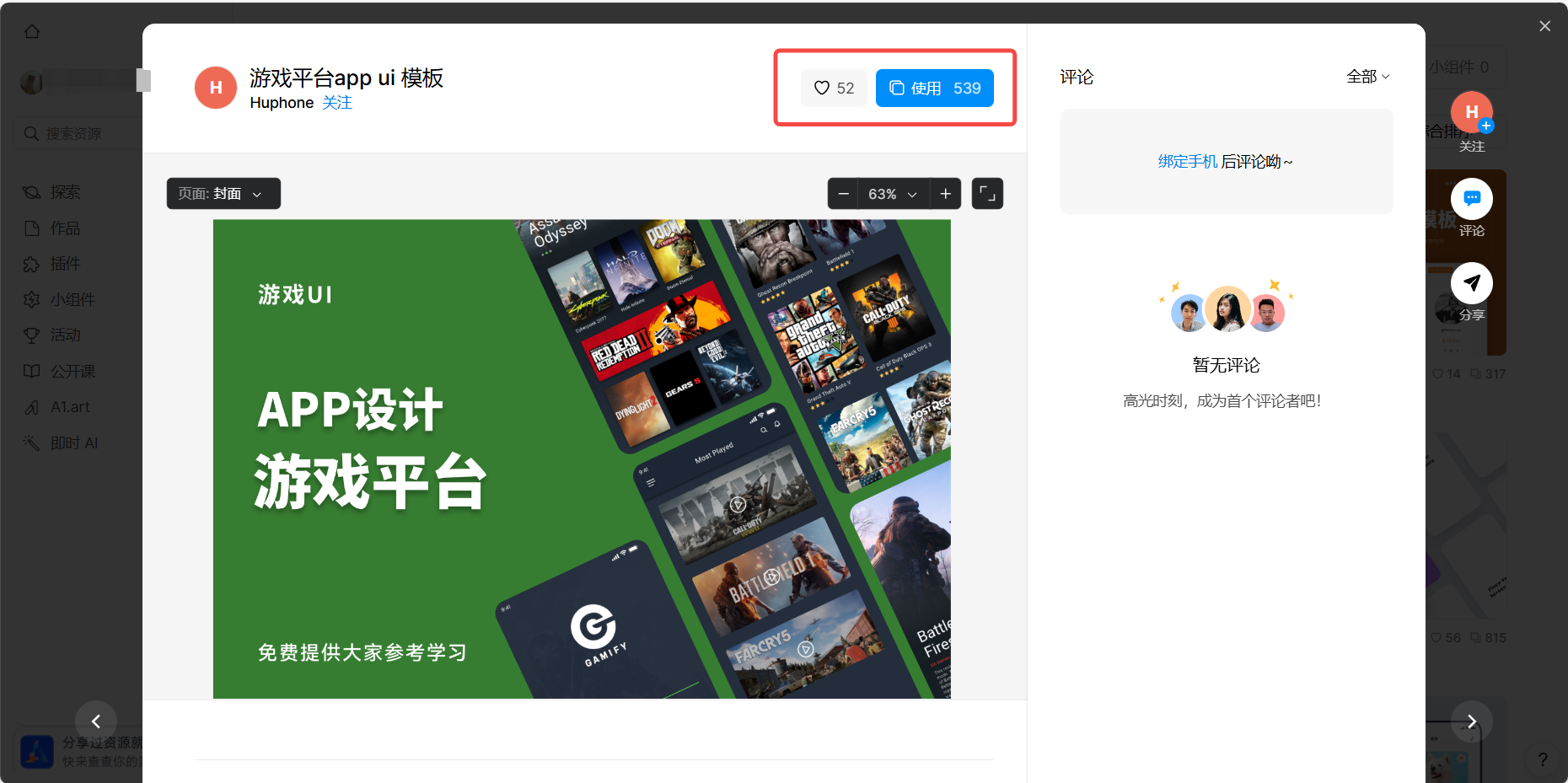Go to next template with right arrow

click(x=1471, y=721)
